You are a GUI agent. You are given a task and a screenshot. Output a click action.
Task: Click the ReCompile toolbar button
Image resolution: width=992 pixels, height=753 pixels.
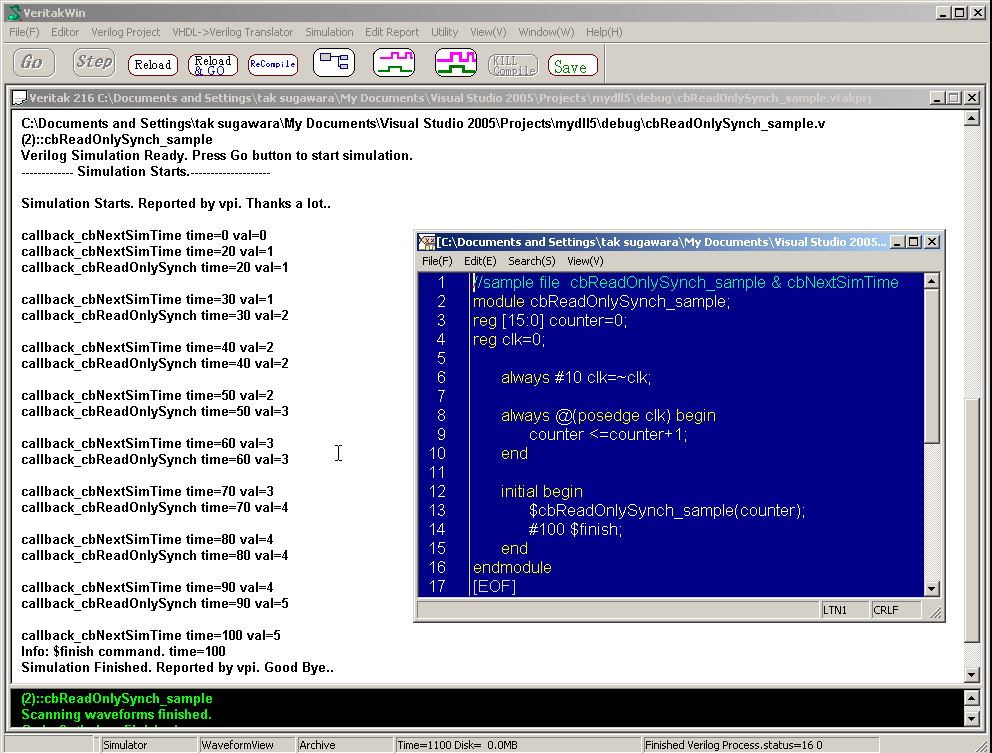tap(273, 65)
